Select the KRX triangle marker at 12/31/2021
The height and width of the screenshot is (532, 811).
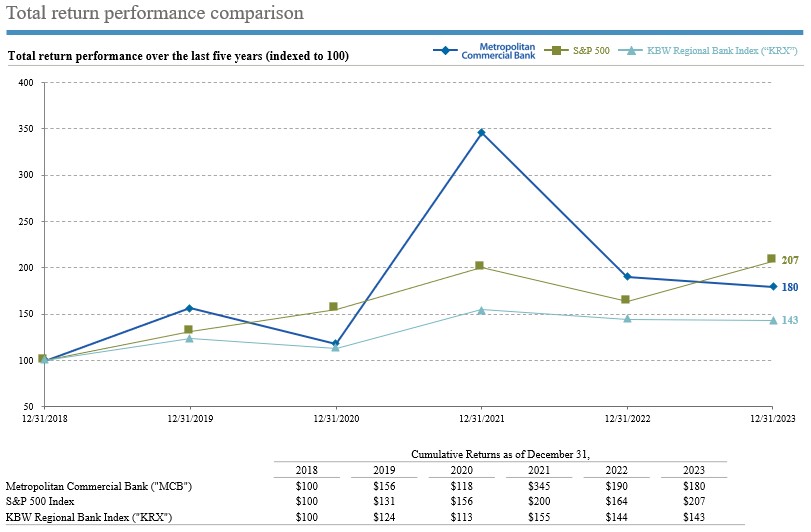pos(482,310)
